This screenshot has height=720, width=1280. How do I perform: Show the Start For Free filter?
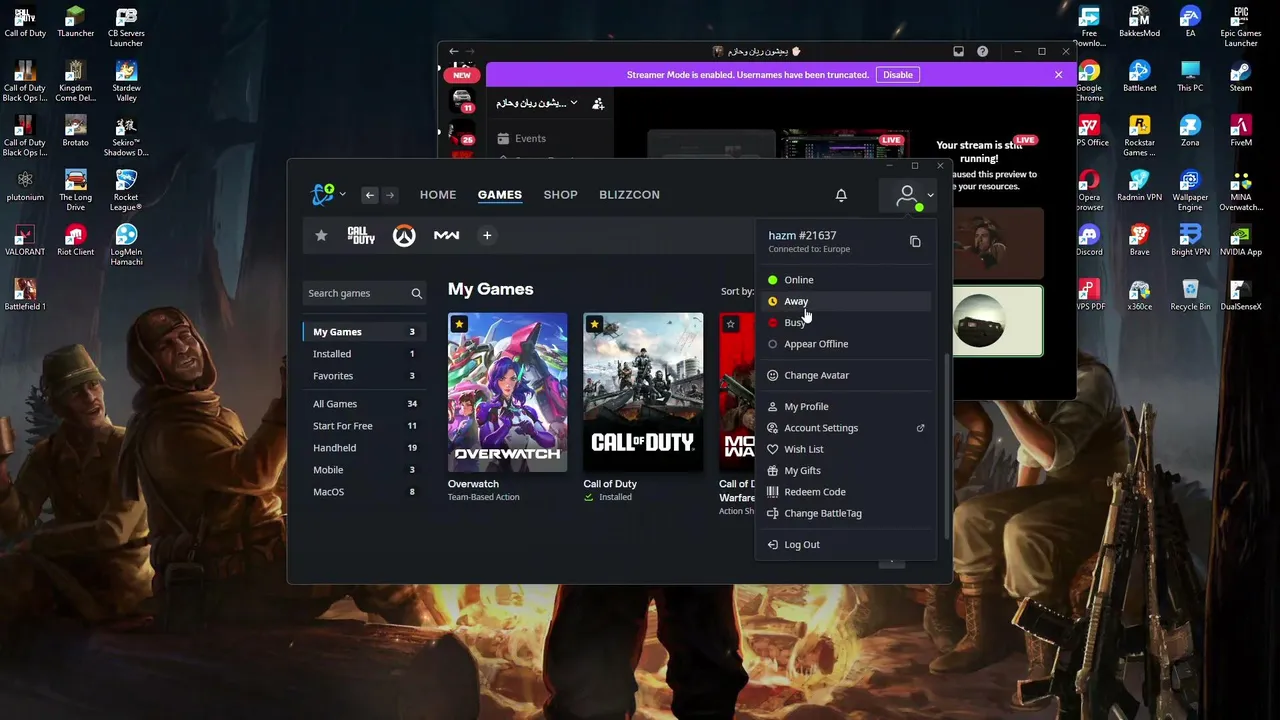pos(365,426)
